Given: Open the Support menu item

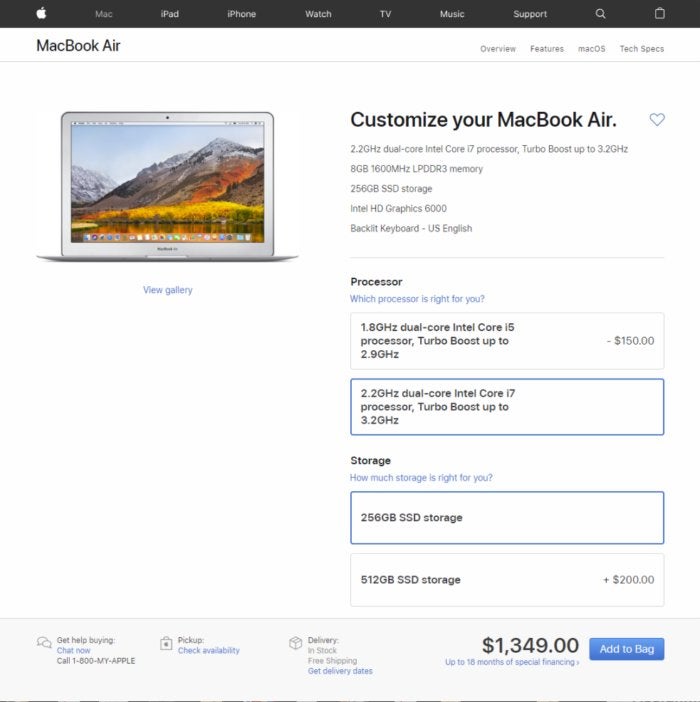Looking at the screenshot, I should 530,14.
